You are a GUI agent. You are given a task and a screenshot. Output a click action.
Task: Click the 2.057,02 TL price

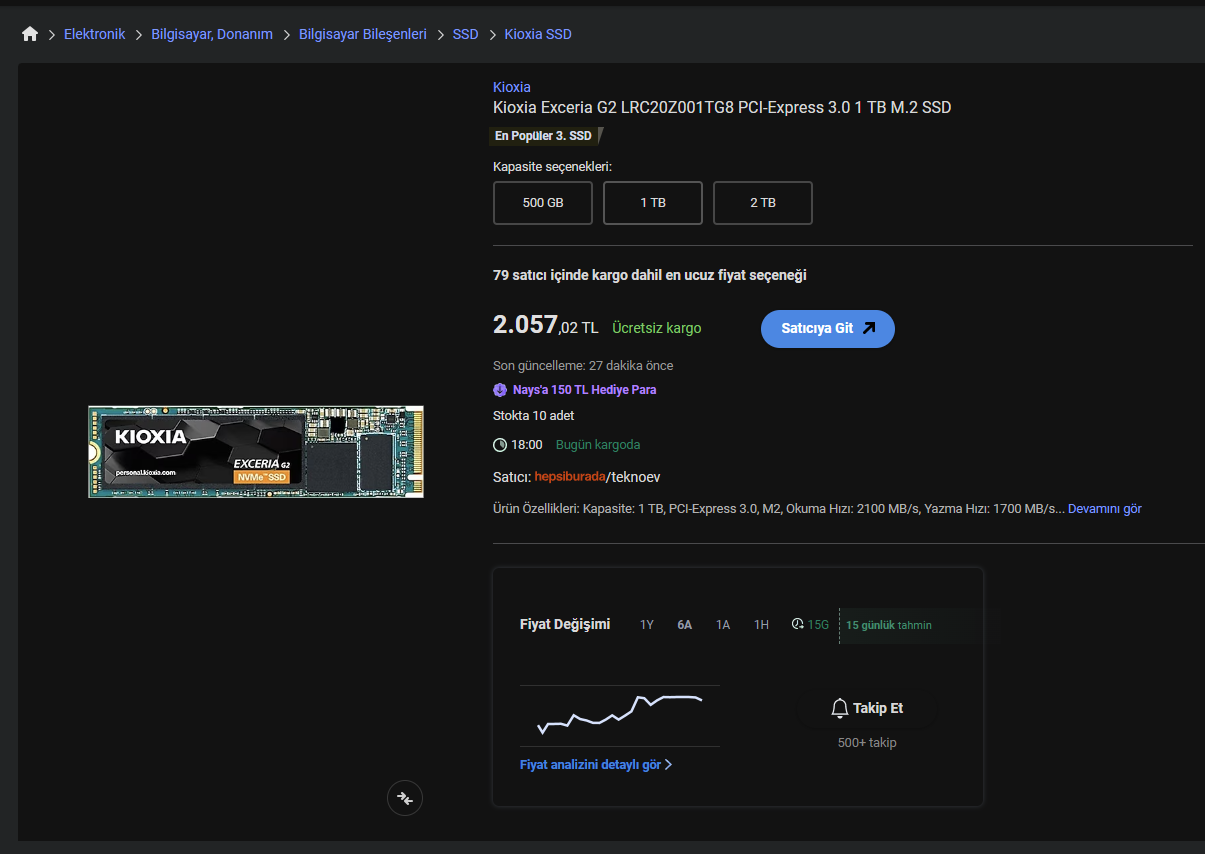[546, 325]
